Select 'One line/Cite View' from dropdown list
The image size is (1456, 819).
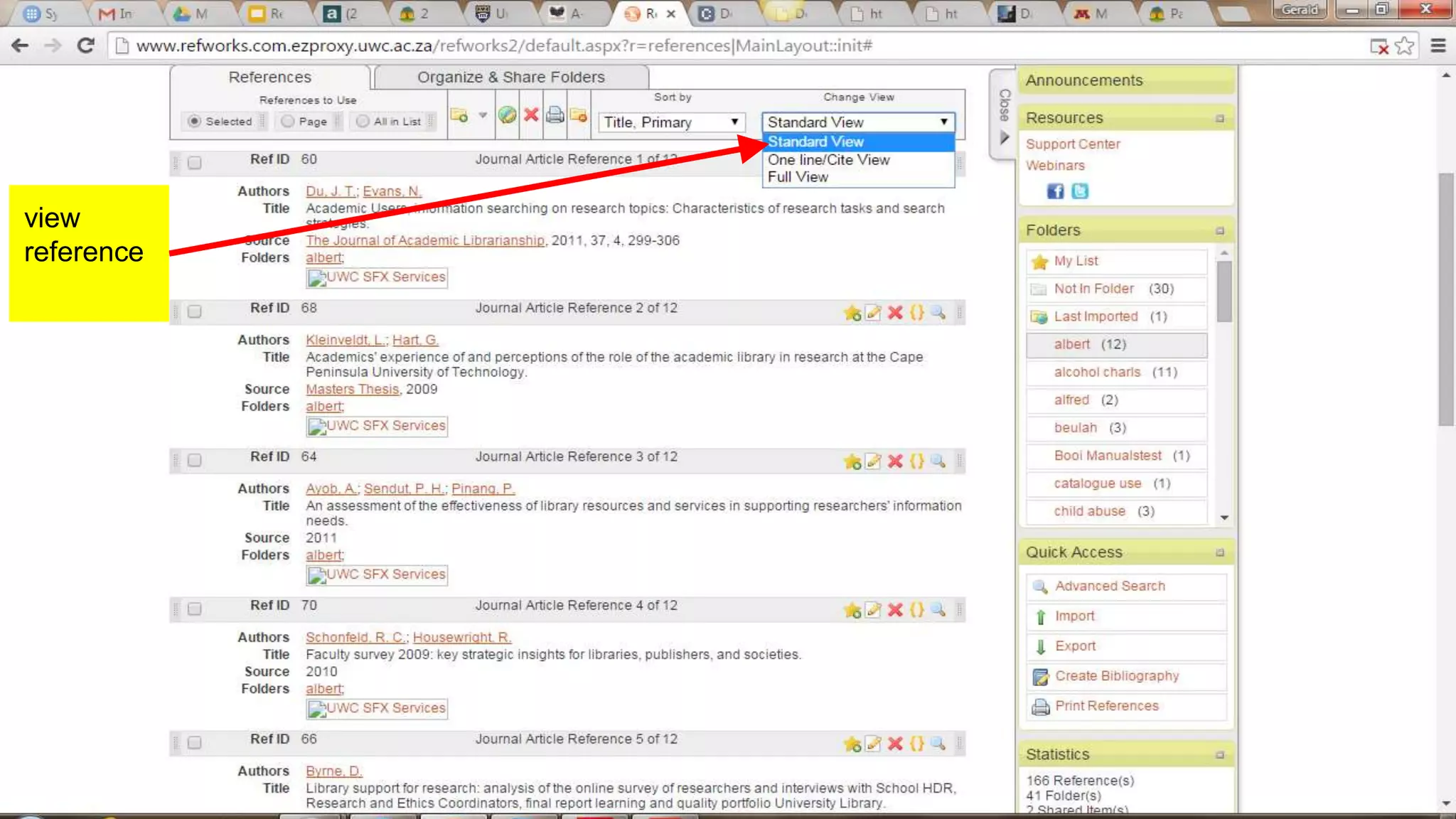[x=829, y=160]
